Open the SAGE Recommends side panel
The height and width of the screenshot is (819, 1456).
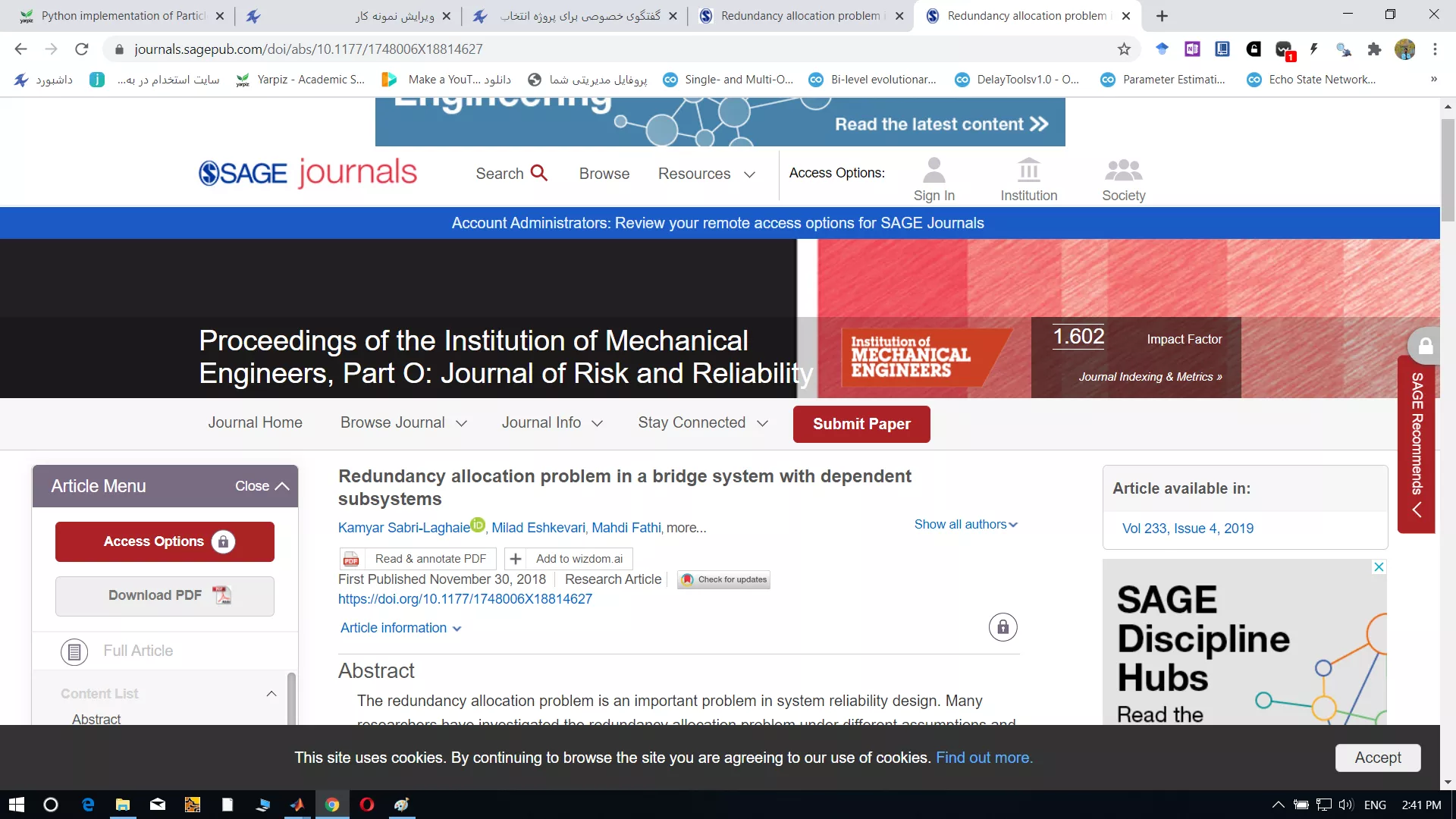(x=1417, y=444)
